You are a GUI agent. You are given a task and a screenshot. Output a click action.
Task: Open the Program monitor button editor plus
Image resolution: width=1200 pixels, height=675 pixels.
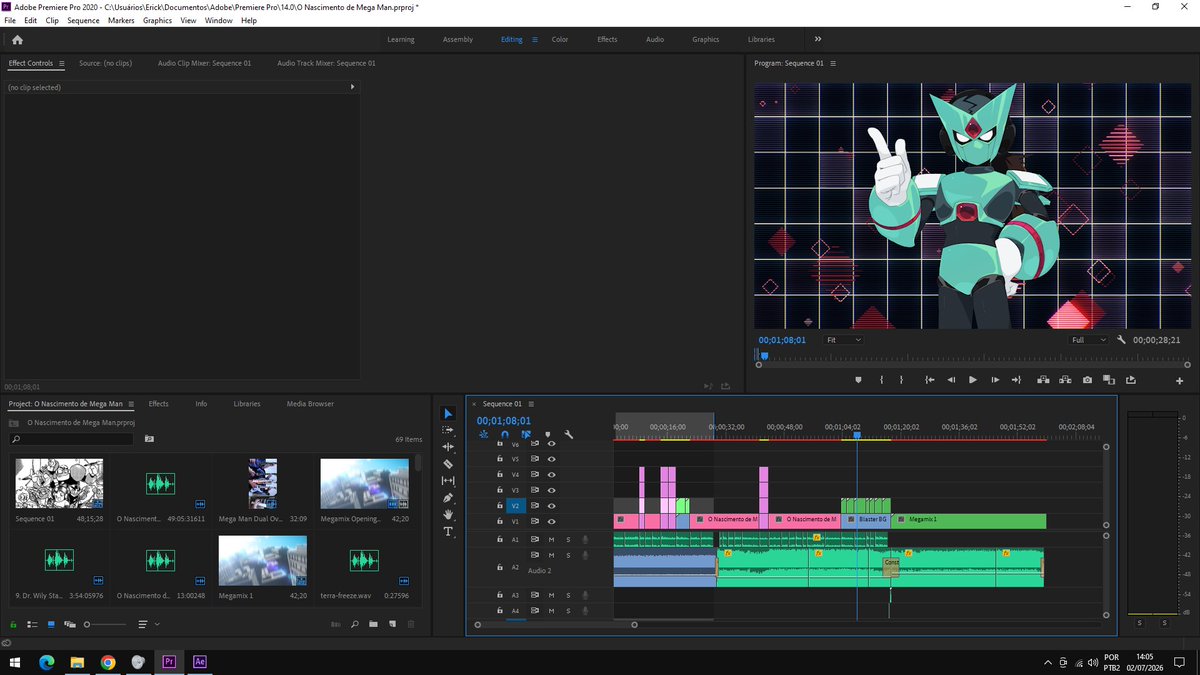click(x=1180, y=381)
